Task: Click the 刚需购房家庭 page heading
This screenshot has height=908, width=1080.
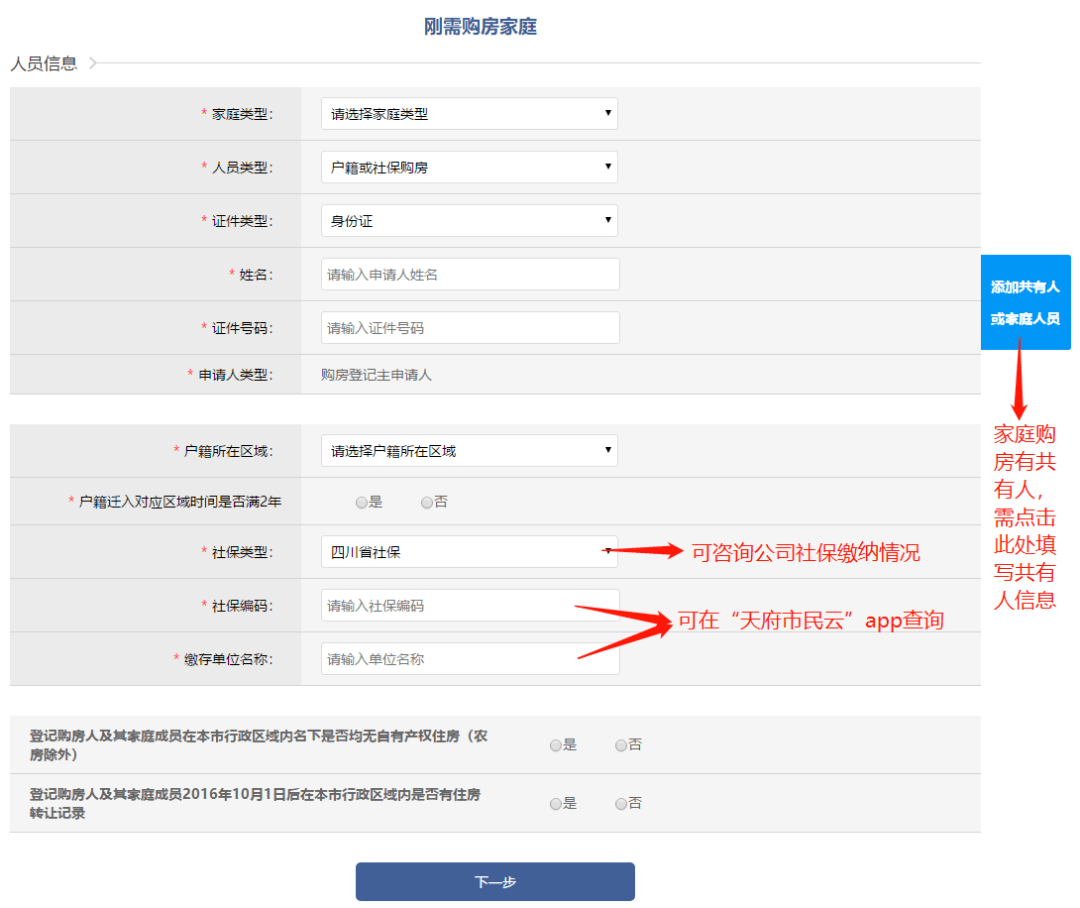Action: (480, 27)
